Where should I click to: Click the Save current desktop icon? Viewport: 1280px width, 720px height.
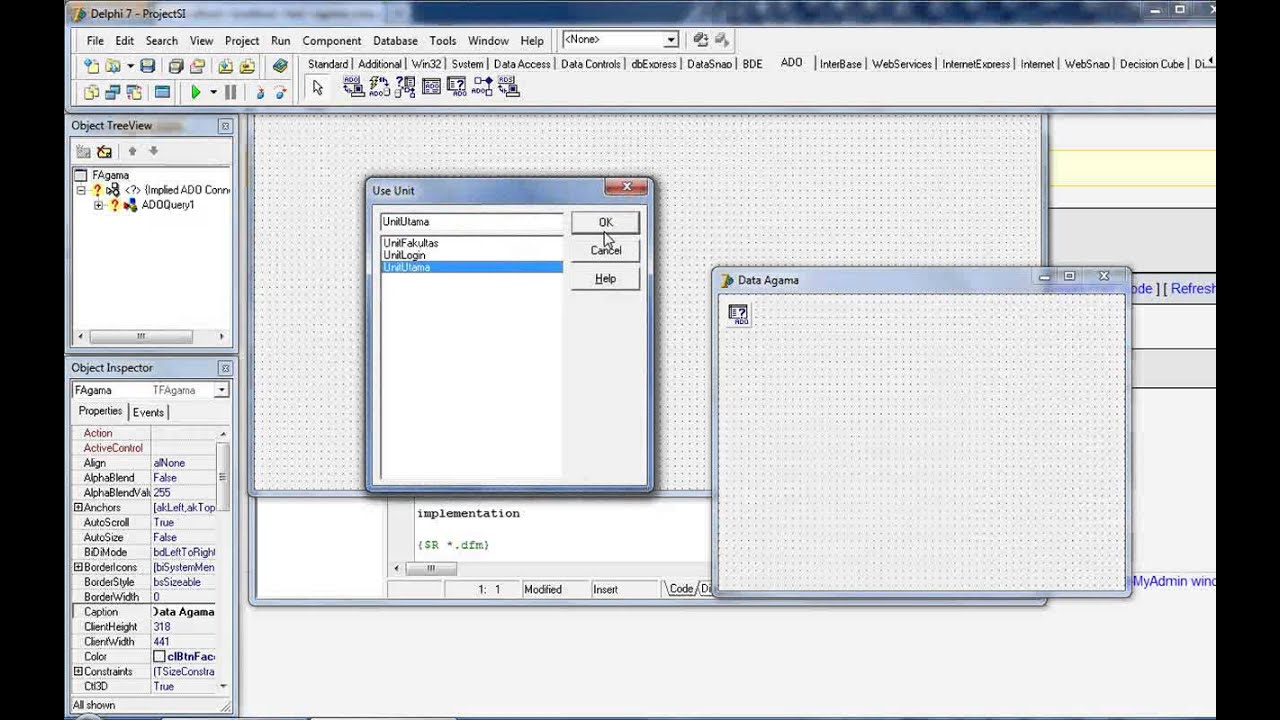700,40
